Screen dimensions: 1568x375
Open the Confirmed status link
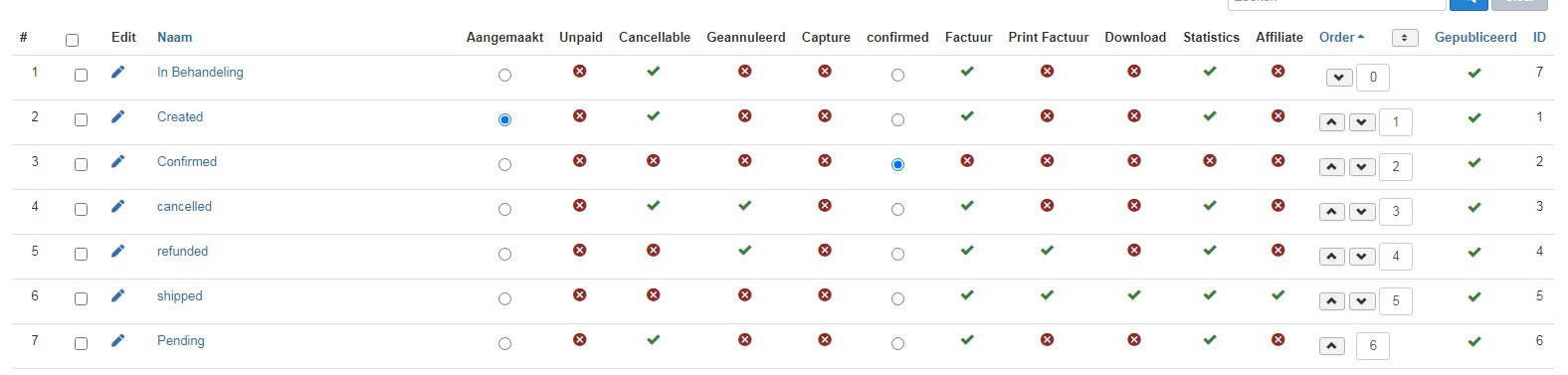[x=187, y=161]
